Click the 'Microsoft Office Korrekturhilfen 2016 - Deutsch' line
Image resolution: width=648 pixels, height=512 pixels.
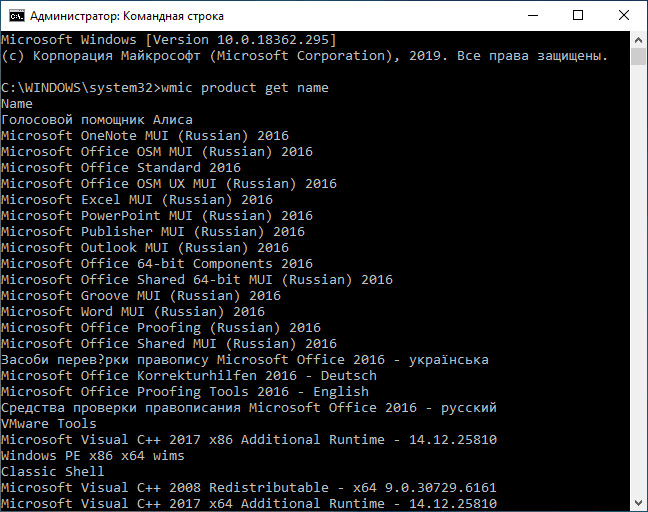[189, 376]
